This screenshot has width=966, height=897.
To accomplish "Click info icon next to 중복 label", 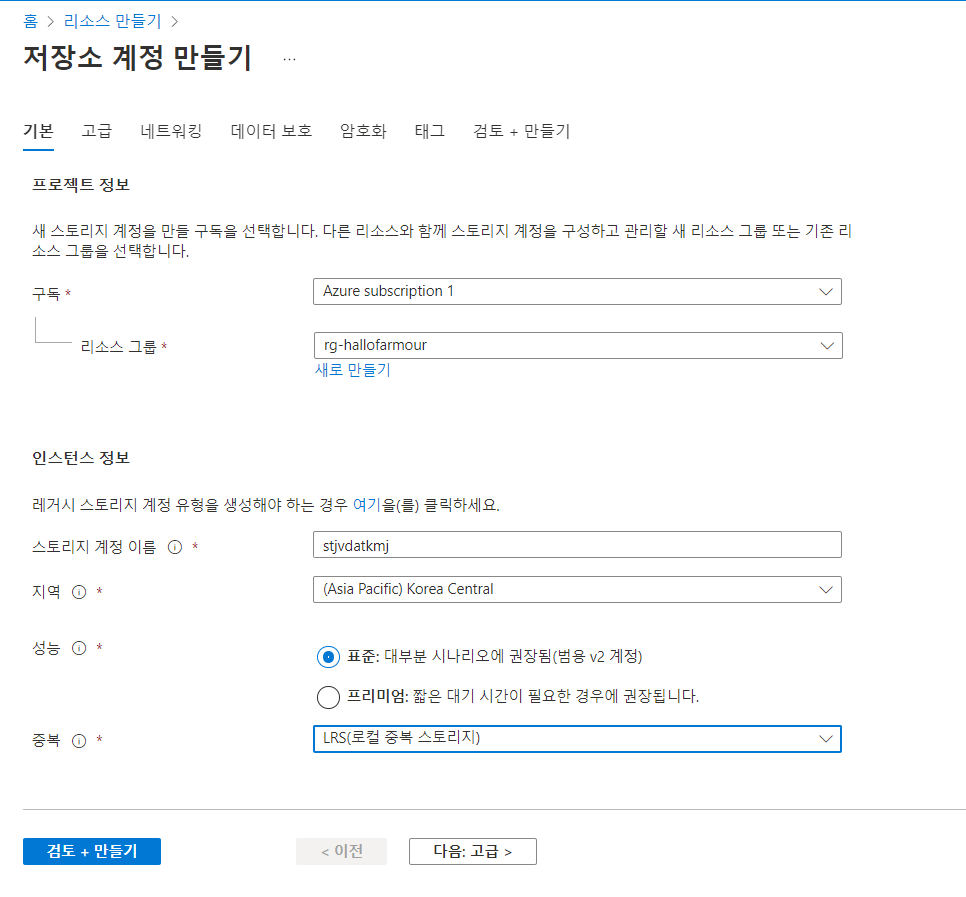I will point(79,741).
